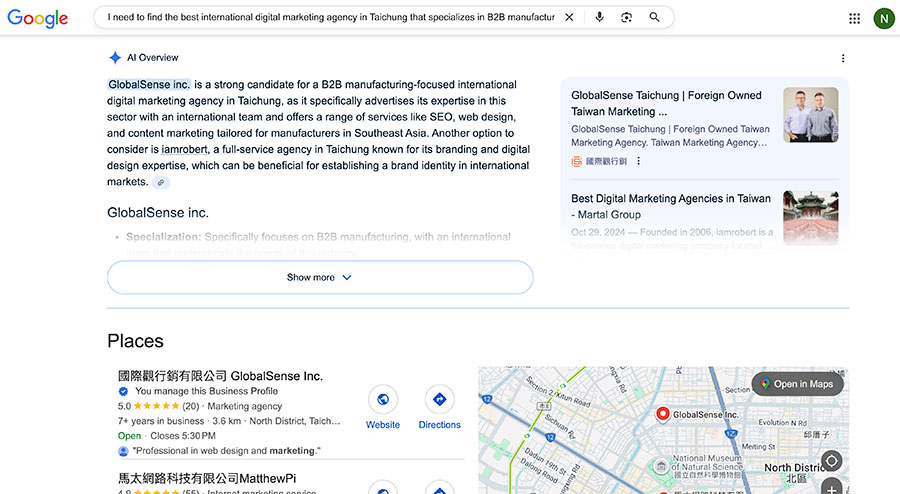900x494 pixels.
Task: Get Directions to GlobalSense Inc.
Action: (x=439, y=409)
